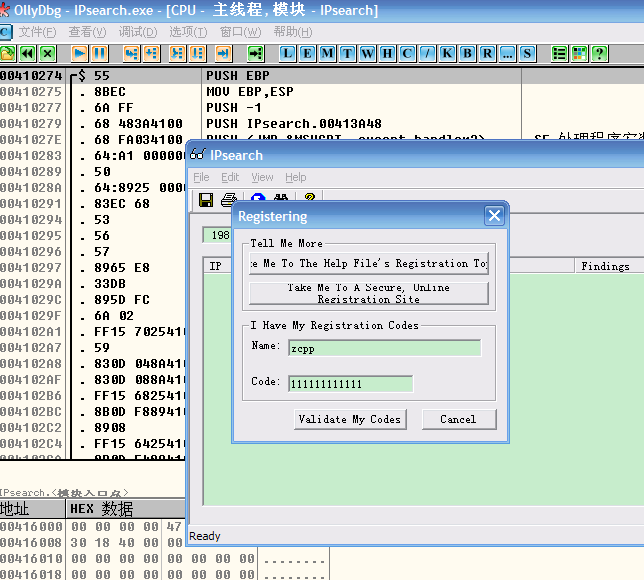This screenshot has width=644, height=580.
Task: Open Handles window with H button
Action: pyautogui.click(x=387, y=54)
